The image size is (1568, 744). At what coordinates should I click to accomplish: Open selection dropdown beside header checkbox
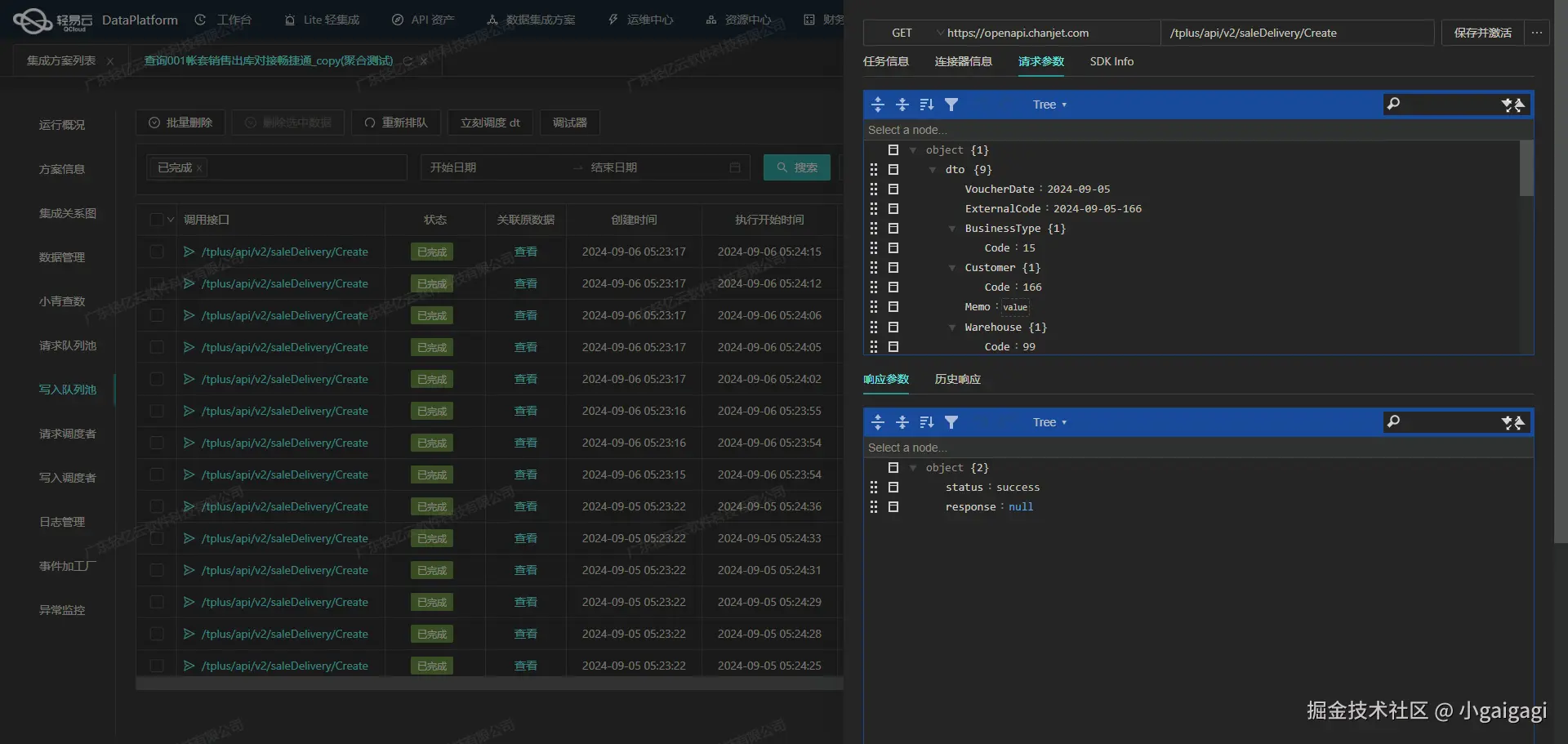coord(171,220)
